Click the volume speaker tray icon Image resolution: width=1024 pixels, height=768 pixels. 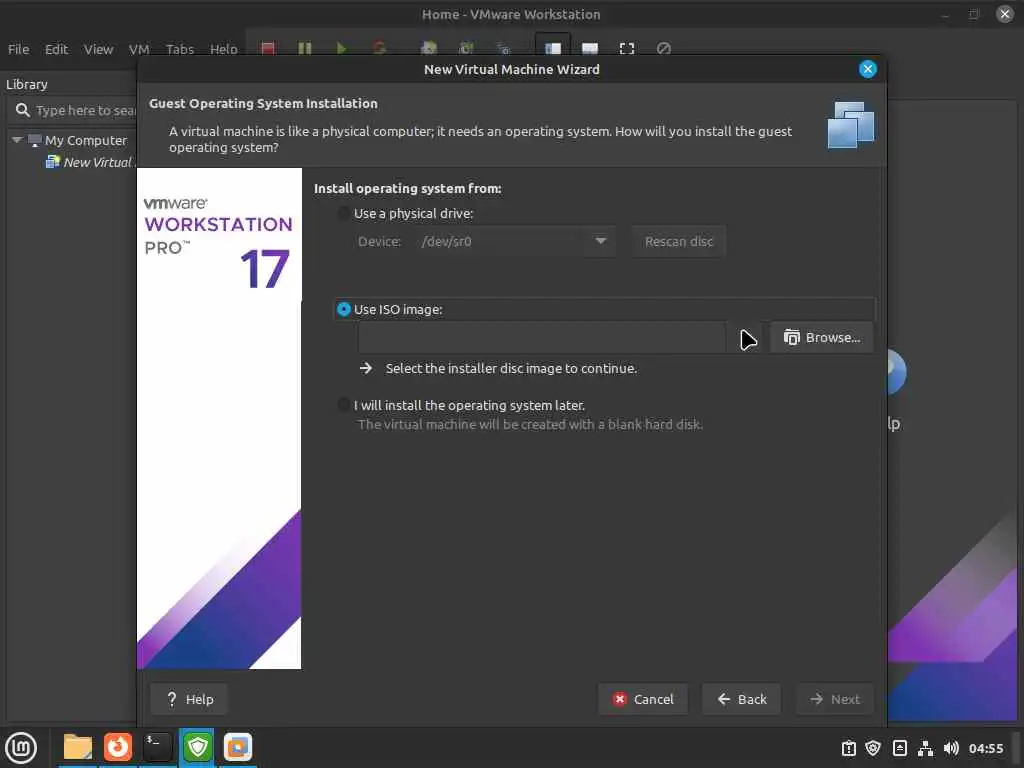(951, 748)
